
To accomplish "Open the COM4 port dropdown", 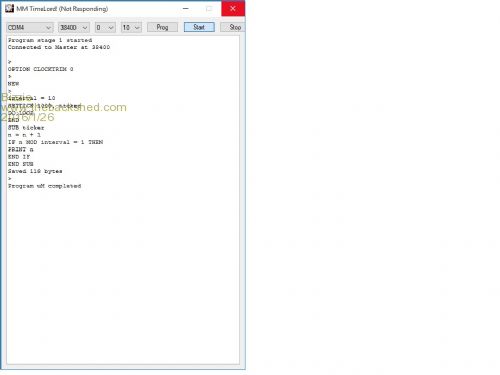I will 30,27.
